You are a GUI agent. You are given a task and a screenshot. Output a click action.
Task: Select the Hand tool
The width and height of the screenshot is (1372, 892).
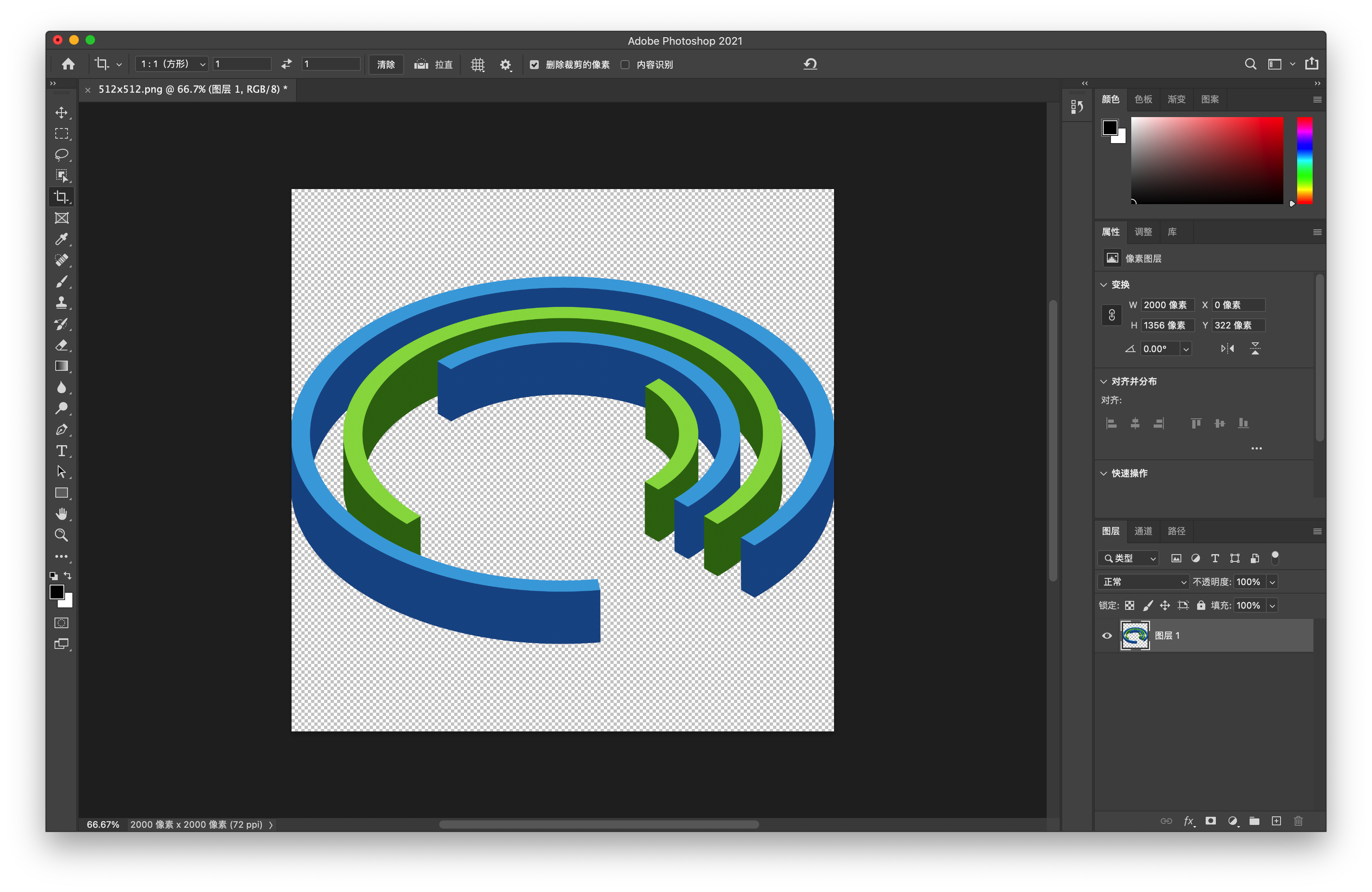(x=62, y=513)
